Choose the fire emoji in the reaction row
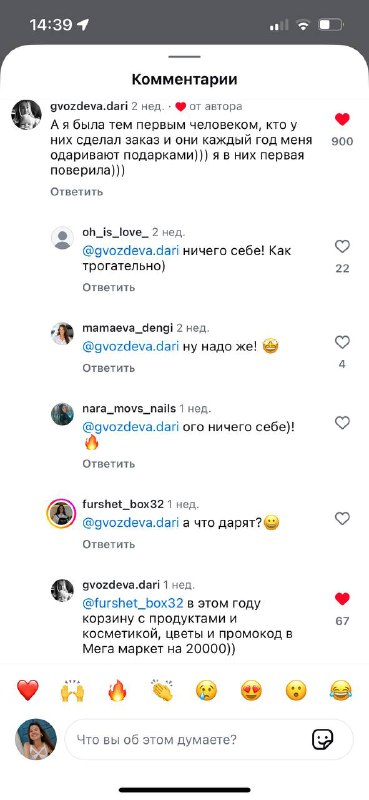This screenshot has width=369, height=800. point(117,691)
